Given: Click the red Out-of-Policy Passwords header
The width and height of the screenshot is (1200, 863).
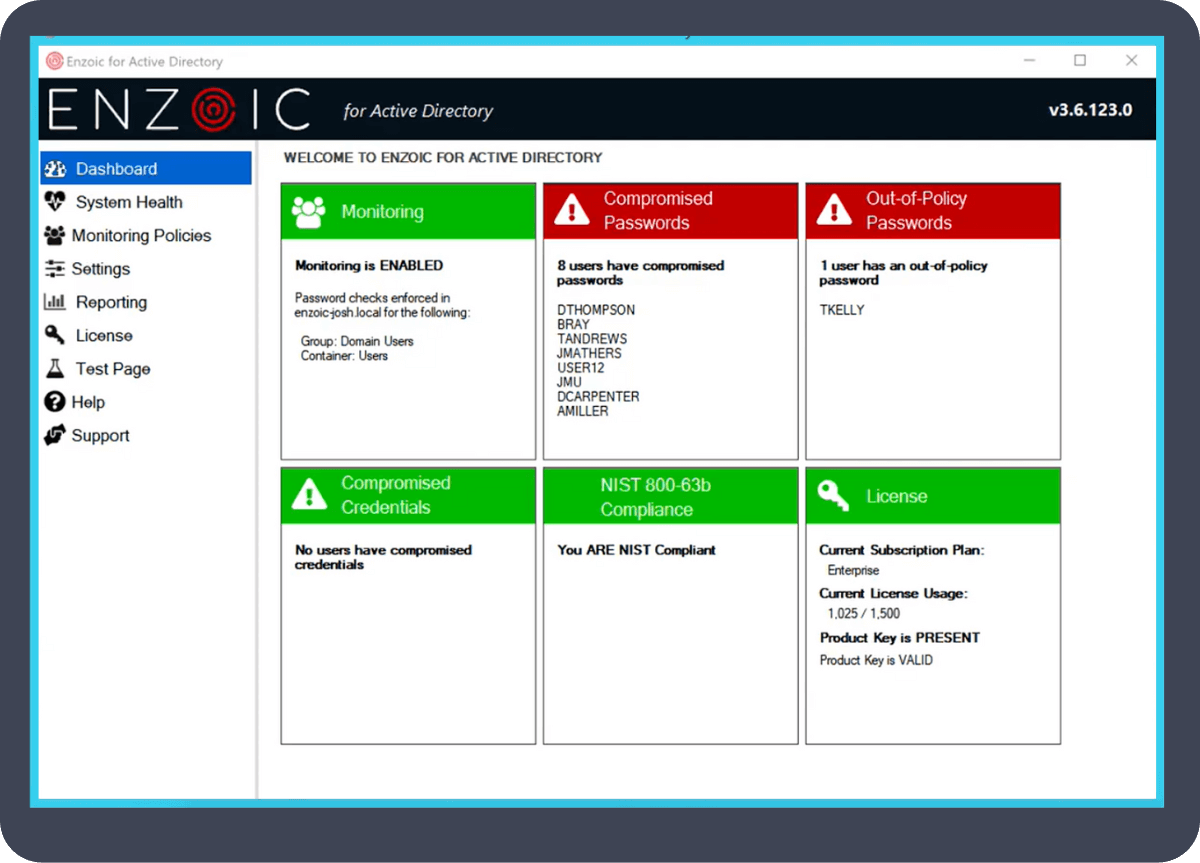Looking at the screenshot, I should pos(933,211).
